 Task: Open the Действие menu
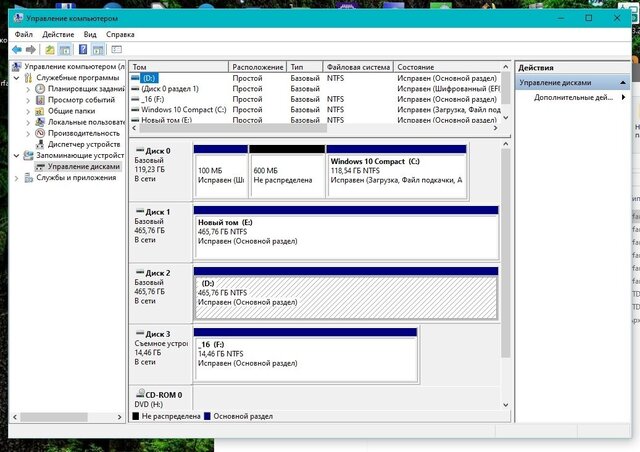(58, 34)
